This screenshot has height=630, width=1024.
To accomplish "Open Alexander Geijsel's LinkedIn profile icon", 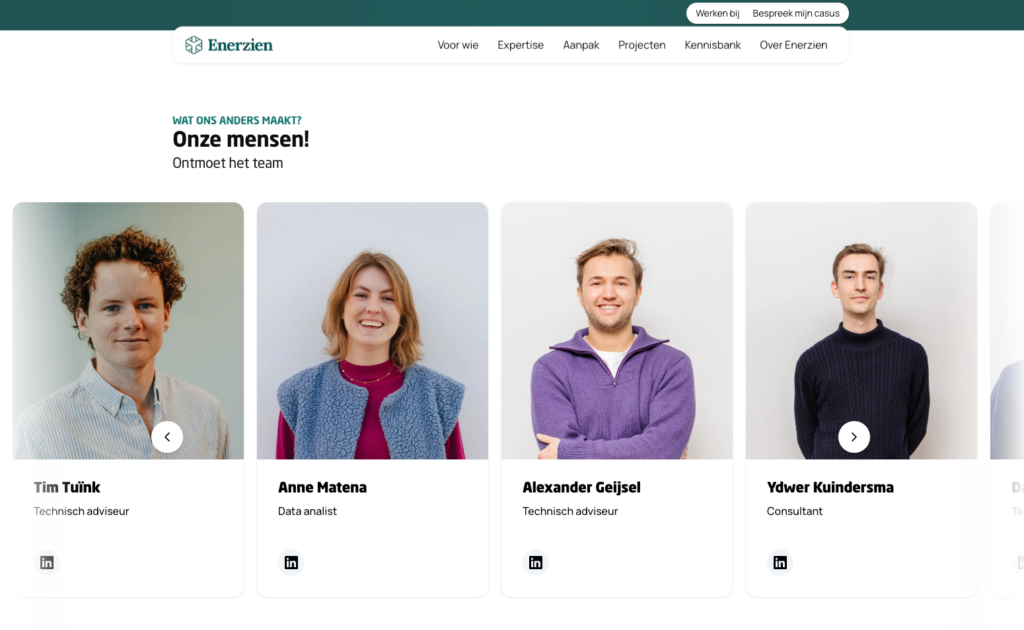I will click(x=535, y=562).
